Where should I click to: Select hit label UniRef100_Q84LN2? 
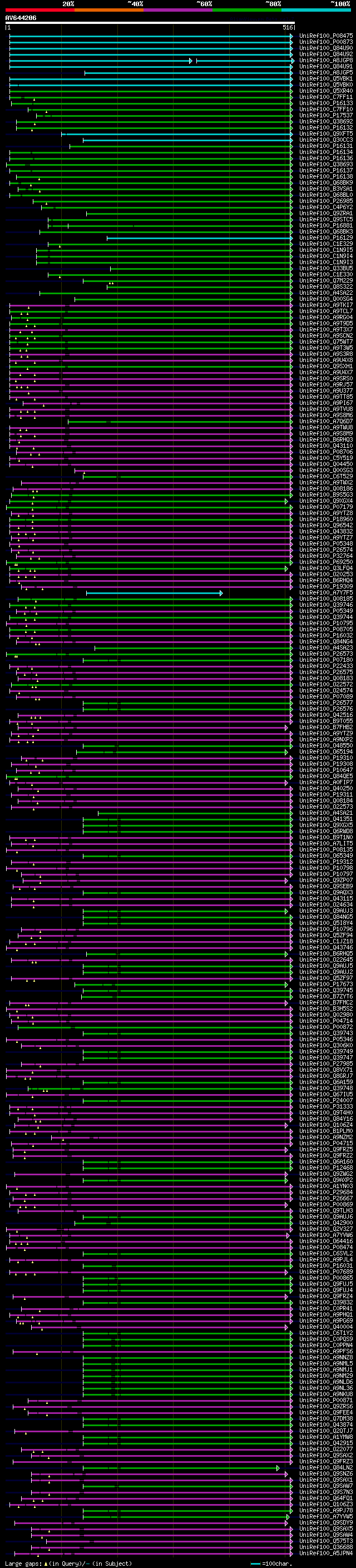point(325,1467)
